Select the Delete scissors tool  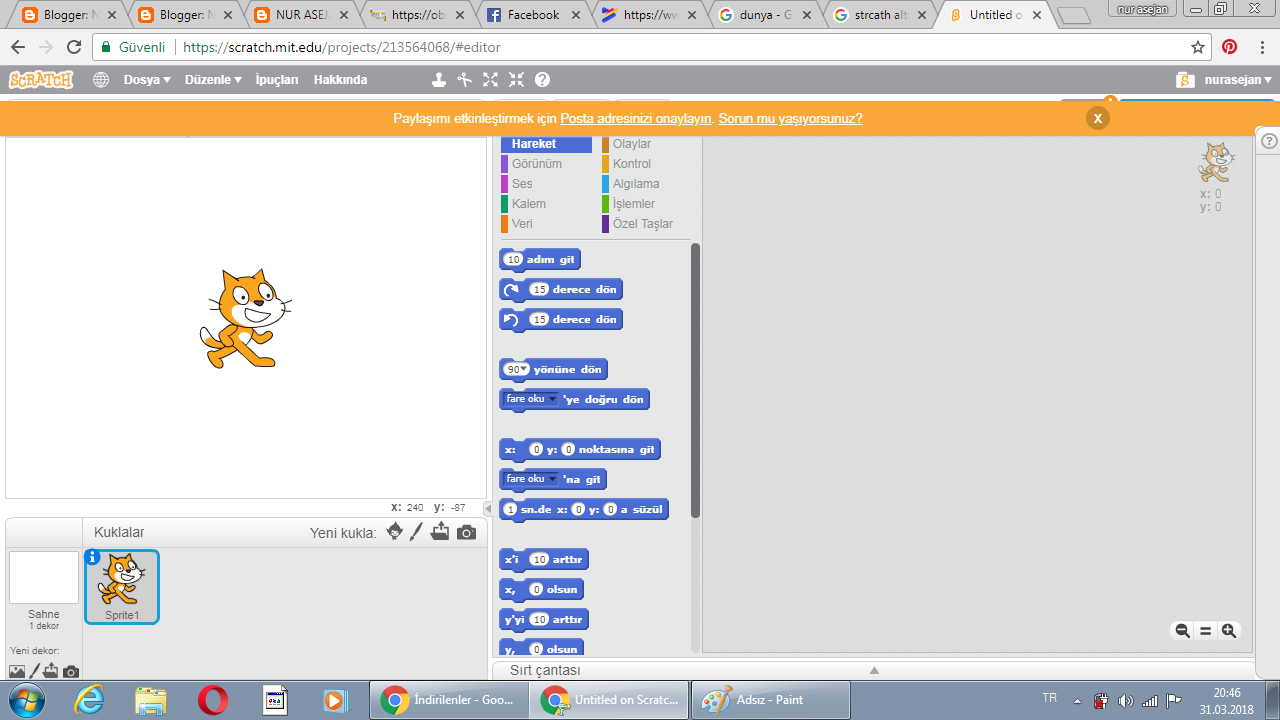point(465,80)
